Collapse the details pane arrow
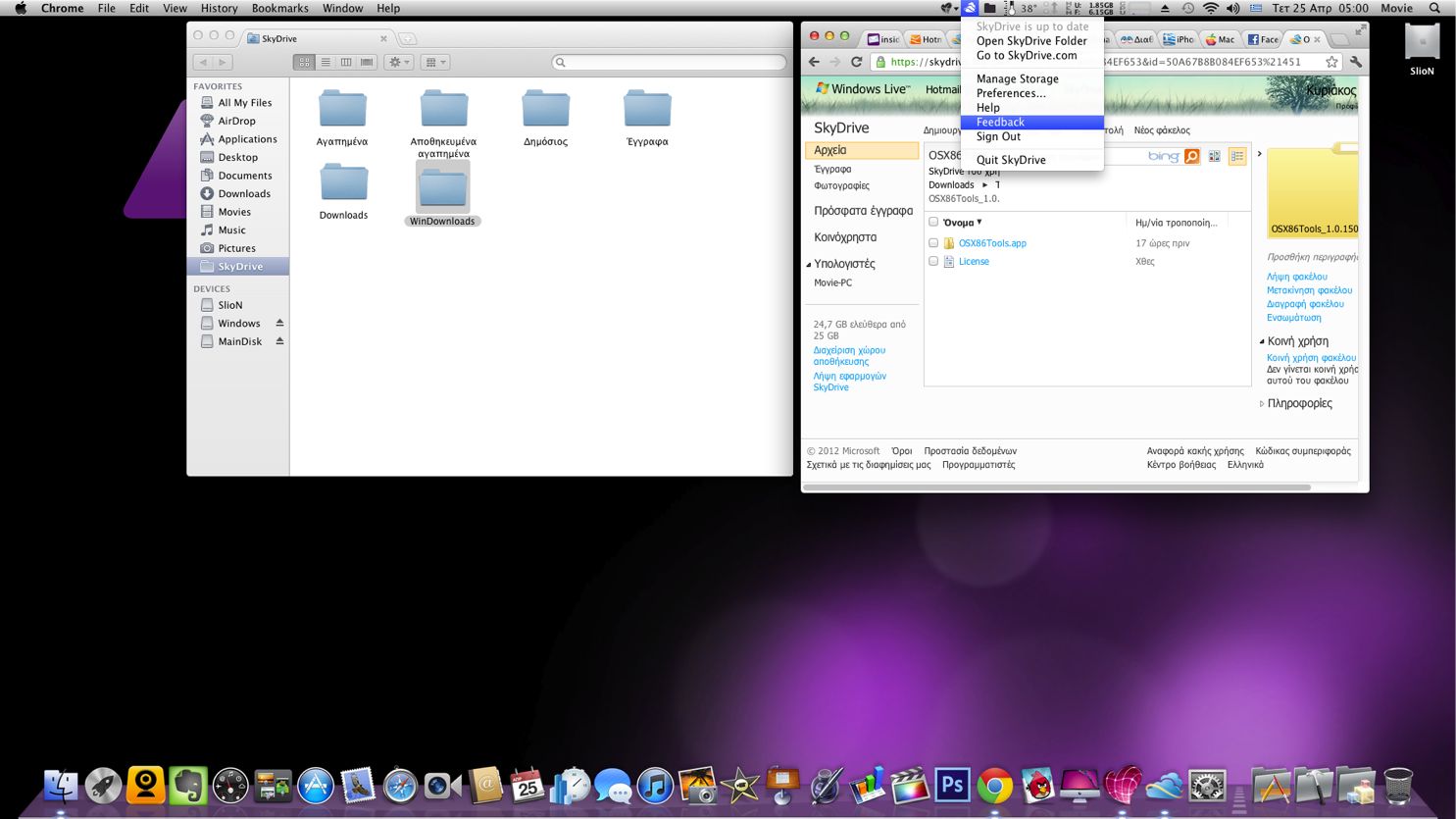1456x819 pixels. tap(1260, 154)
